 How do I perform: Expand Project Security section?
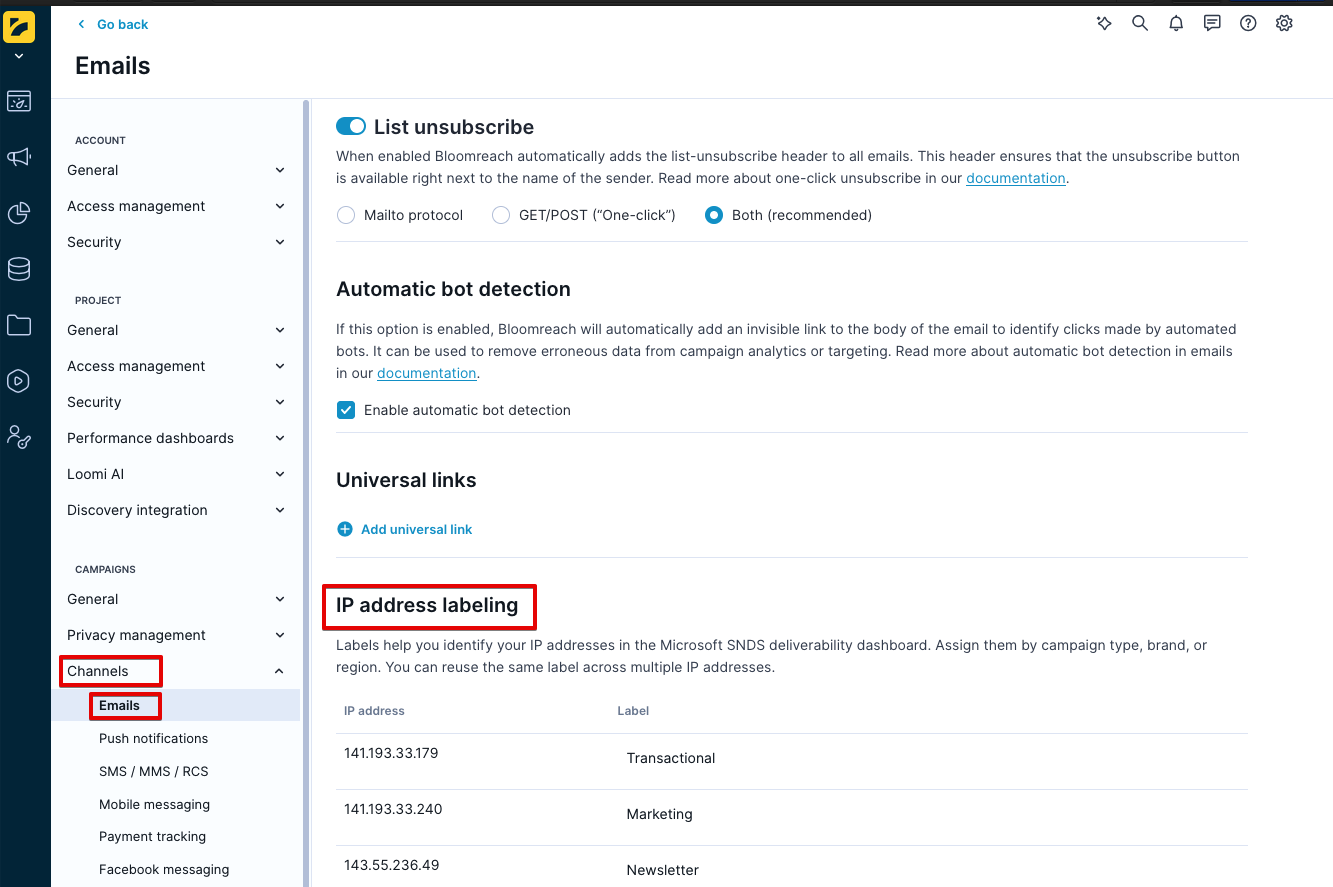176,402
